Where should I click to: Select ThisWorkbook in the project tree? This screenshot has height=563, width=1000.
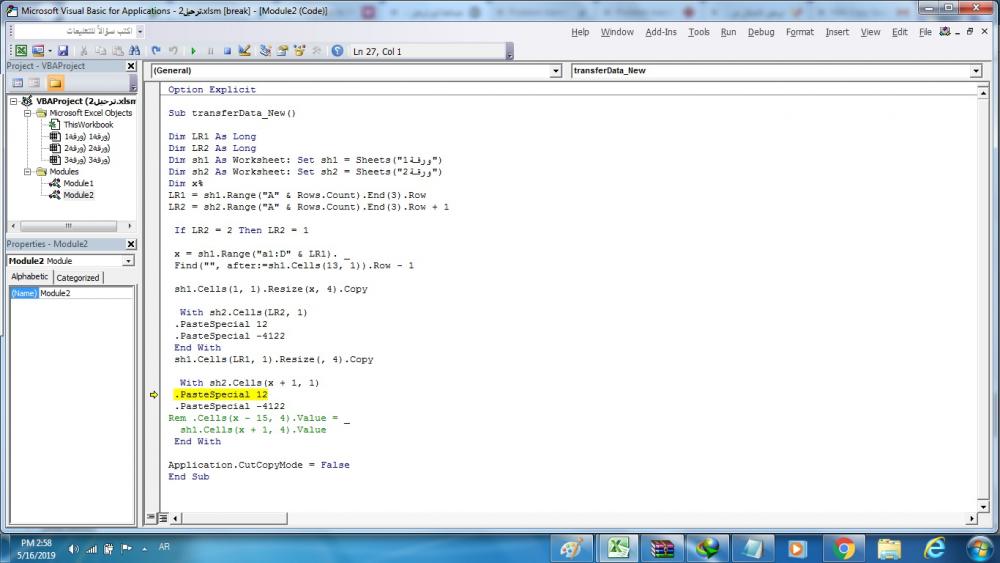click(x=88, y=124)
